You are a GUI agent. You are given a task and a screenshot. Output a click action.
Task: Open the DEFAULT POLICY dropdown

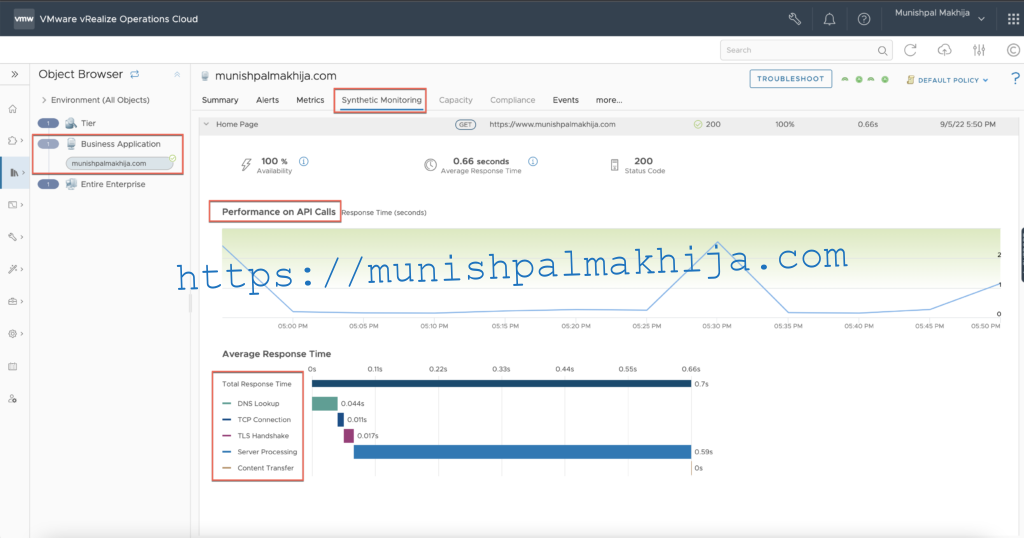[948, 80]
